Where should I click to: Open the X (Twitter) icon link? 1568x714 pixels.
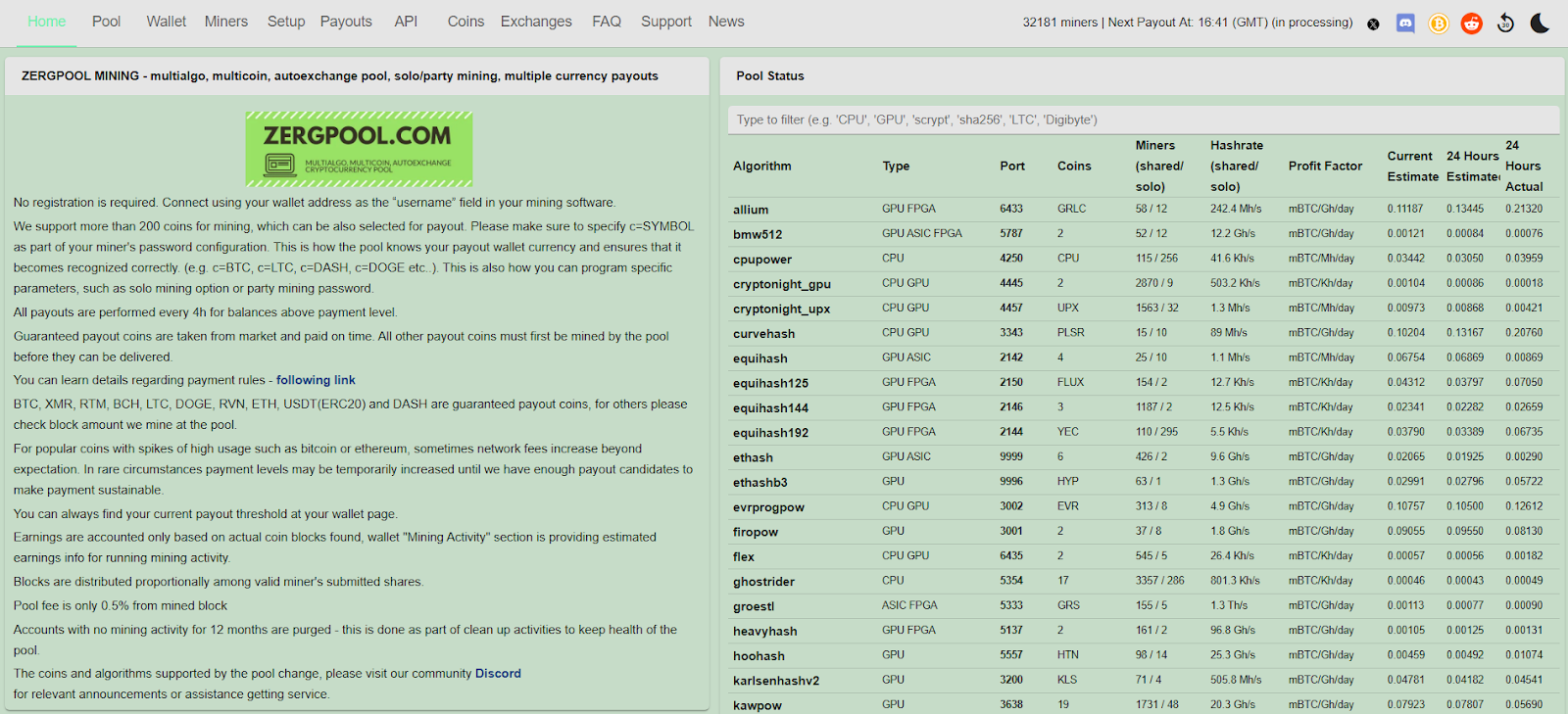coord(1373,24)
